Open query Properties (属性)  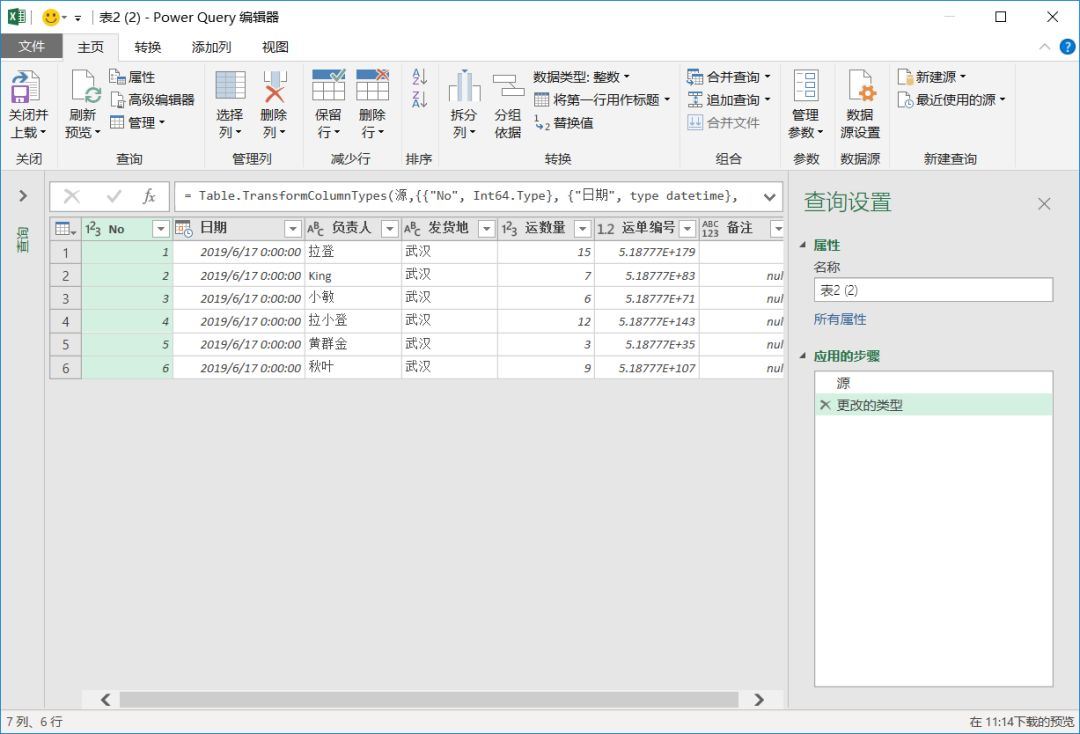pos(132,77)
